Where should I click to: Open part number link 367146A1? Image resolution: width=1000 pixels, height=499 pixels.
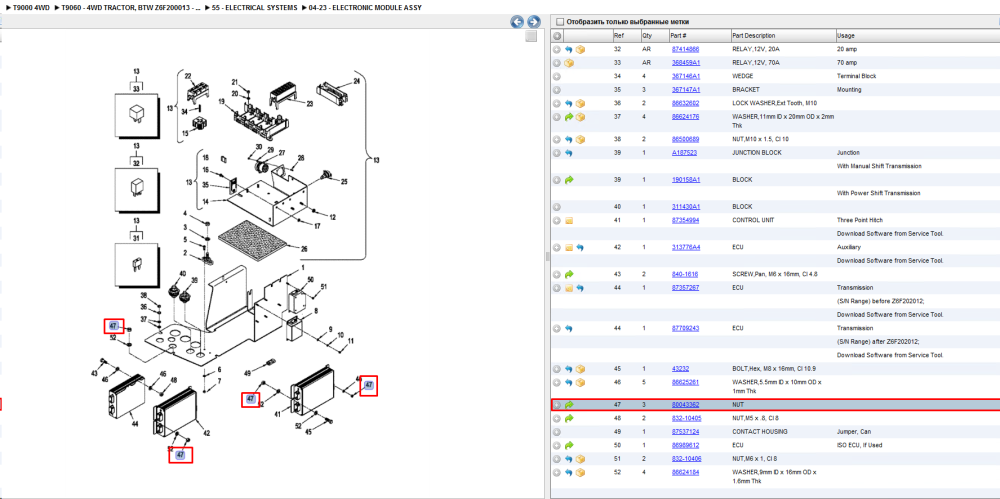[x=686, y=76]
